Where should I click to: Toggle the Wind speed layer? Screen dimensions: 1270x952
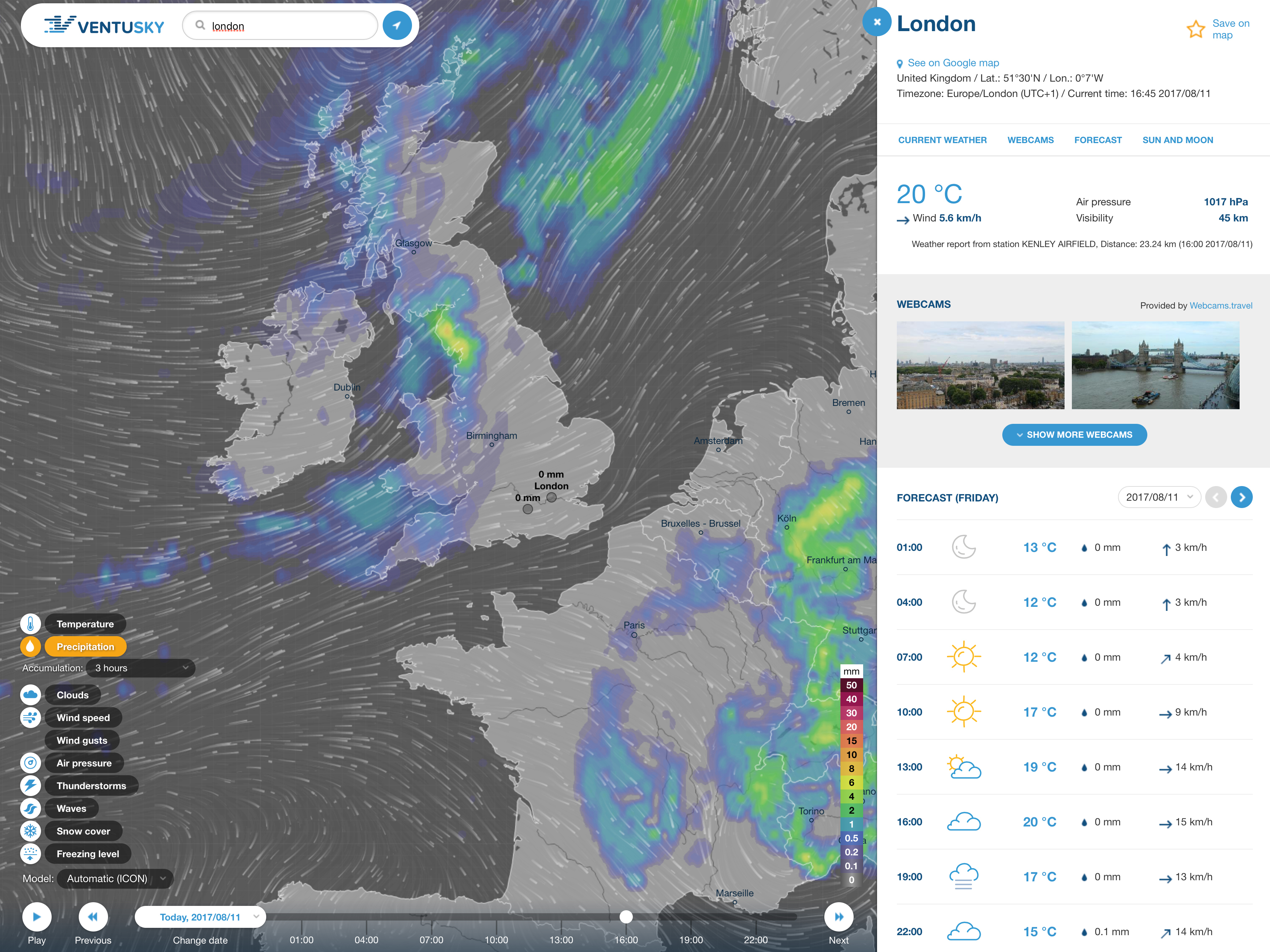pos(83,718)
